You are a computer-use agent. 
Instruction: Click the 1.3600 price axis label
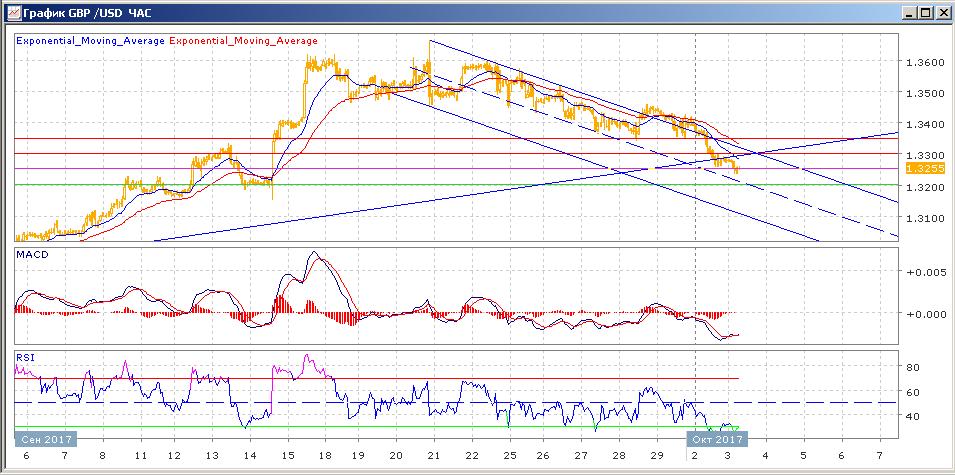click(x=921, y=62)
